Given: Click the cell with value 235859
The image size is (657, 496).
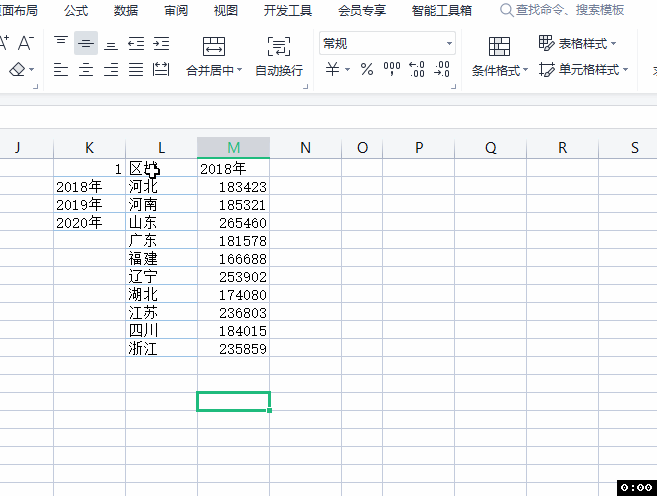Looking at the screenshot, I should pos(233,349).
